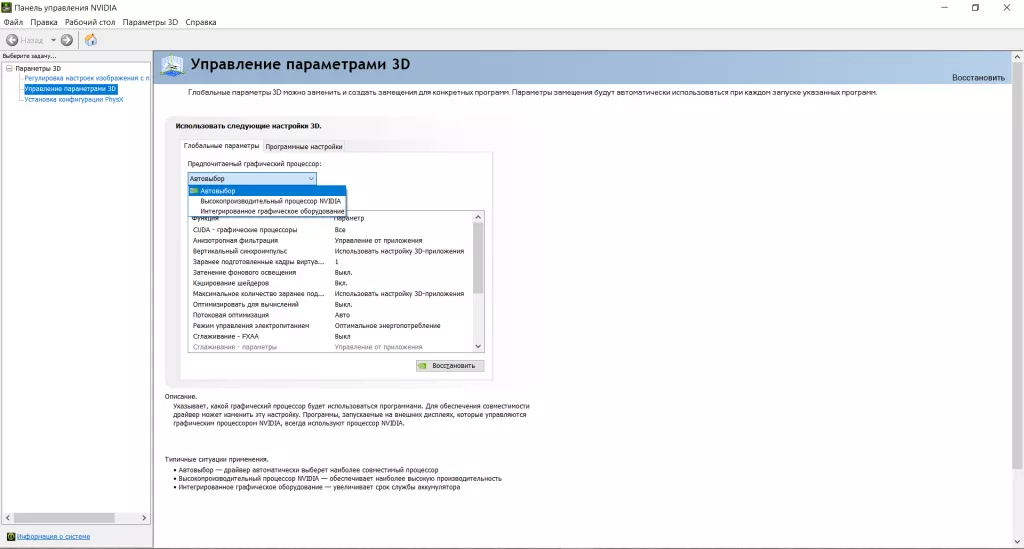Click the Оптимальное энергопотребление value
This screenshot has height=549, width=1024.
point(387,325)
